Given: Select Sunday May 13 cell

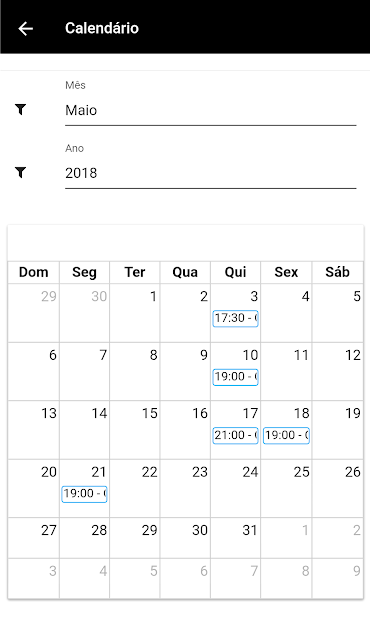Looking at the screenshot, I should point(33,430).
